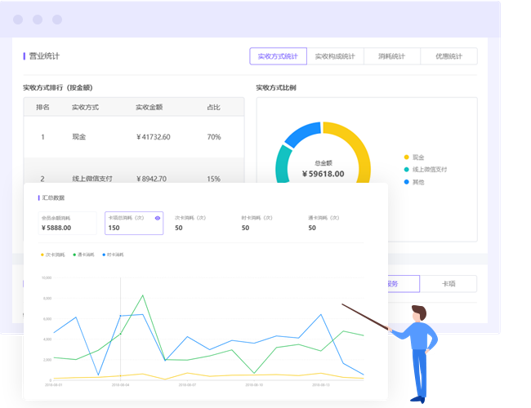Switch to the 实收构成统计 tab

335,56
